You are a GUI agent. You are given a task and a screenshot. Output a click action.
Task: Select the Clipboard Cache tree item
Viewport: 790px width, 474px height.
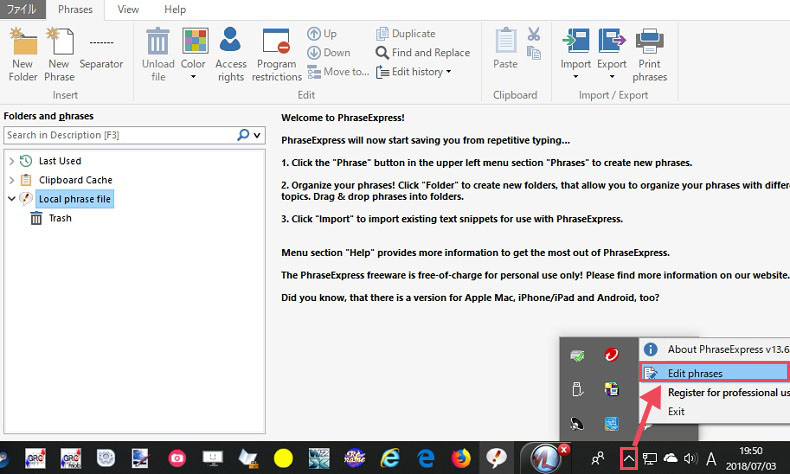tap(76, 180)
